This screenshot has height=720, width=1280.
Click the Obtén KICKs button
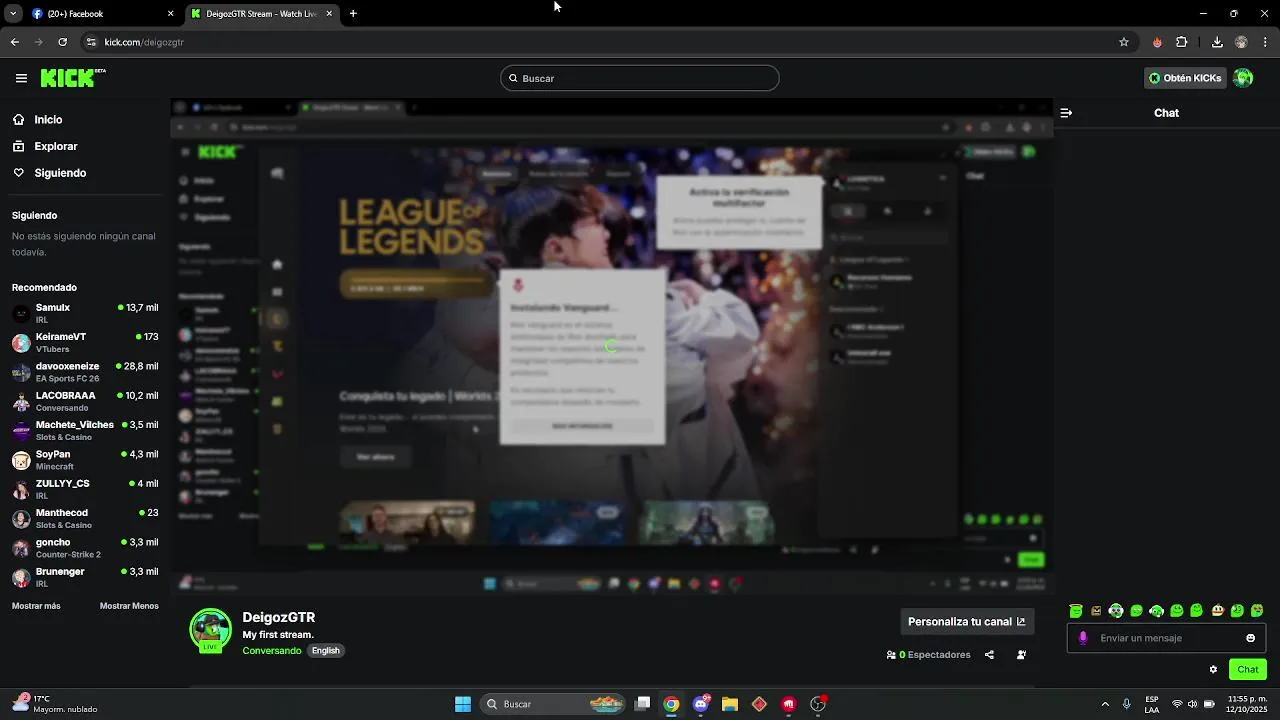[x=1185, y=78]
